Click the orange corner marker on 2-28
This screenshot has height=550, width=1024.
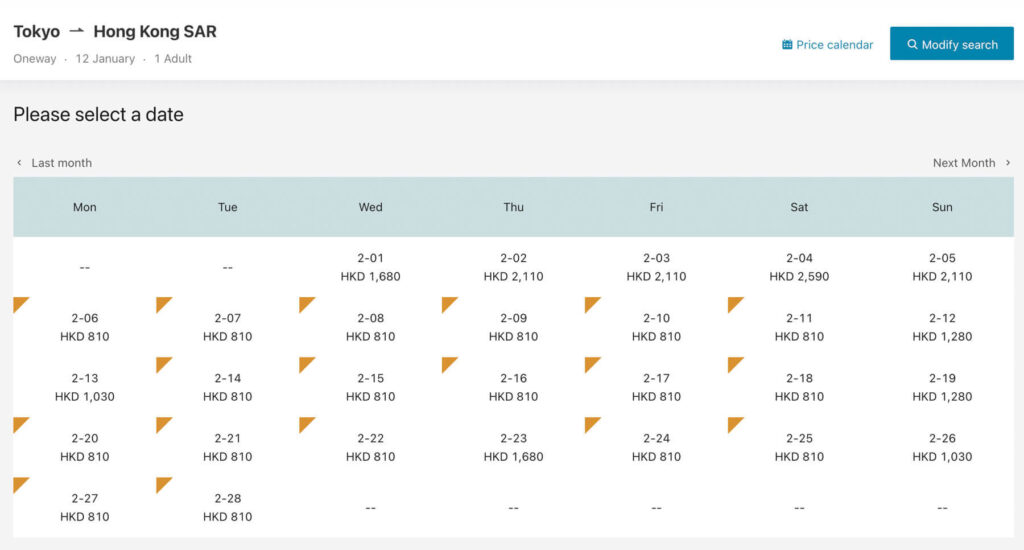163,484
